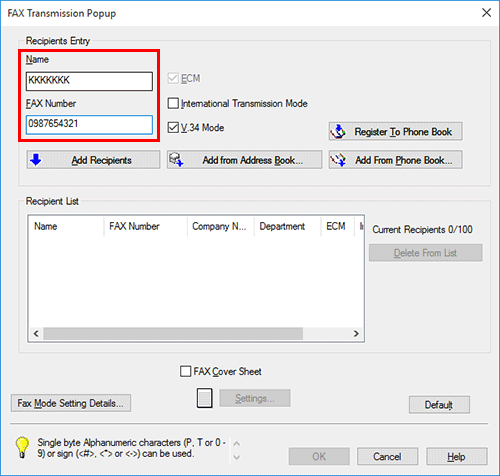Click the cover sheet preview icon
The width and height of the screenshot is (500, 476).
pos(204,398)
